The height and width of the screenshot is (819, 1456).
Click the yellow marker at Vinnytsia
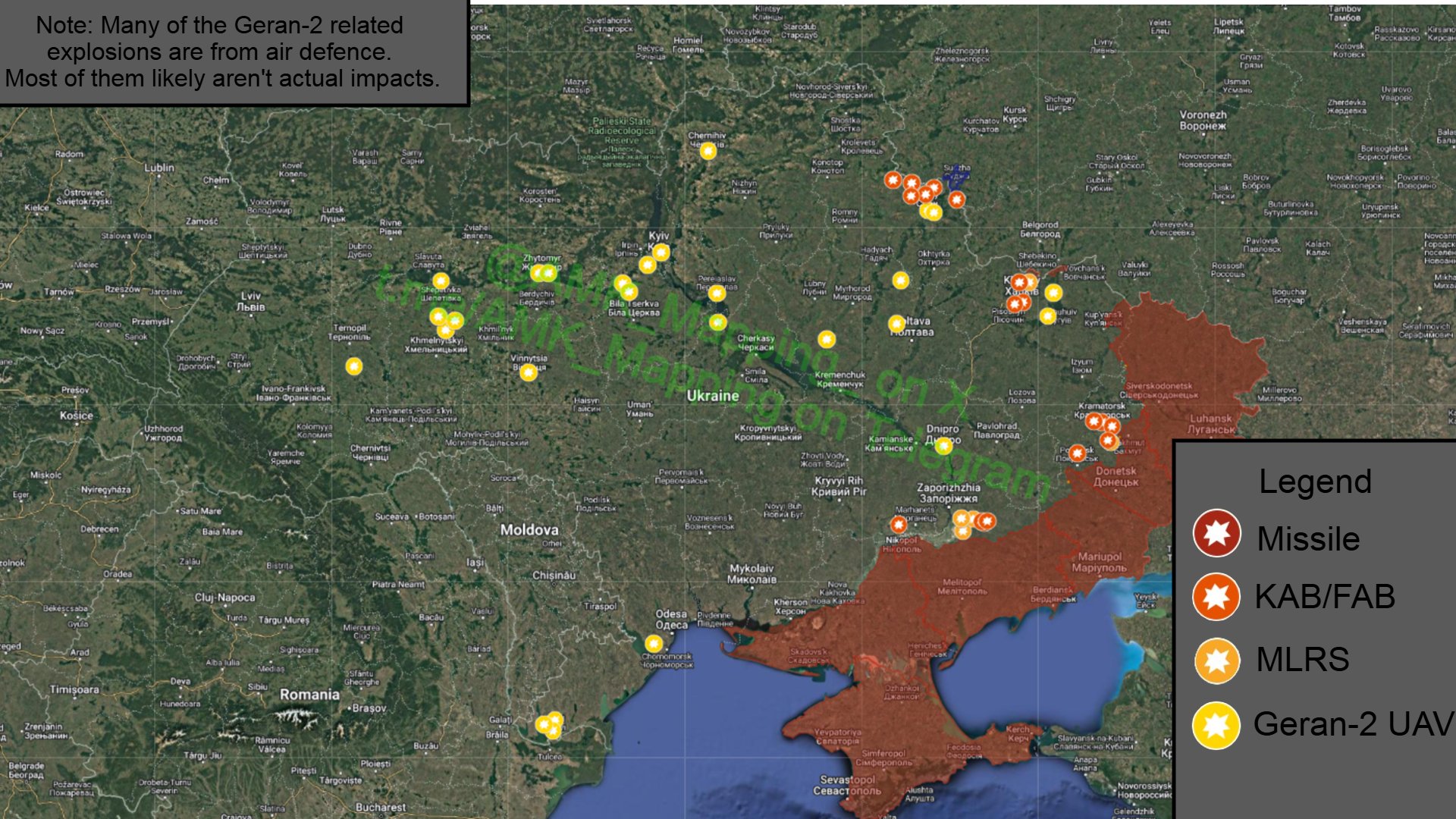click(x=529, y=372)
